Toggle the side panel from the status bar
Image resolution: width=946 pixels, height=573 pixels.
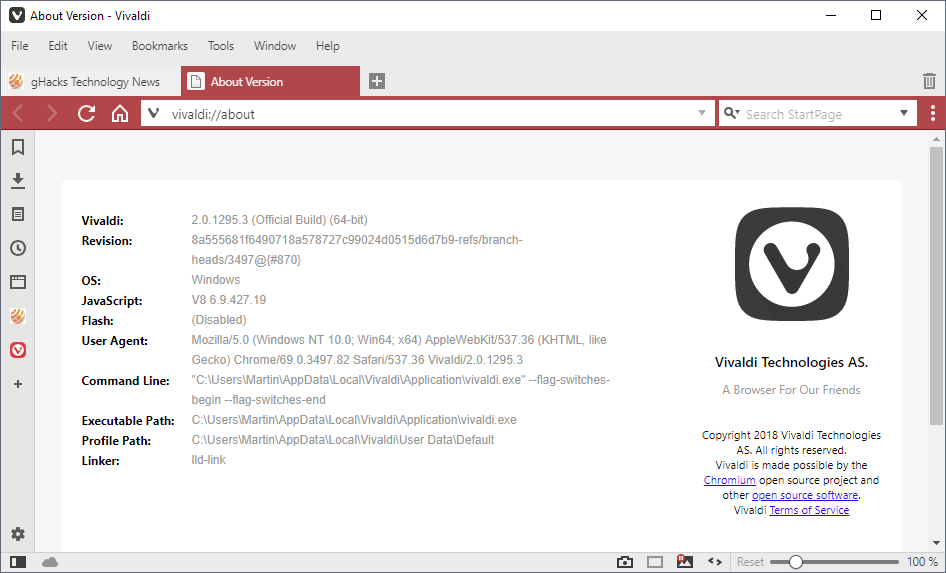pos(18,562)
